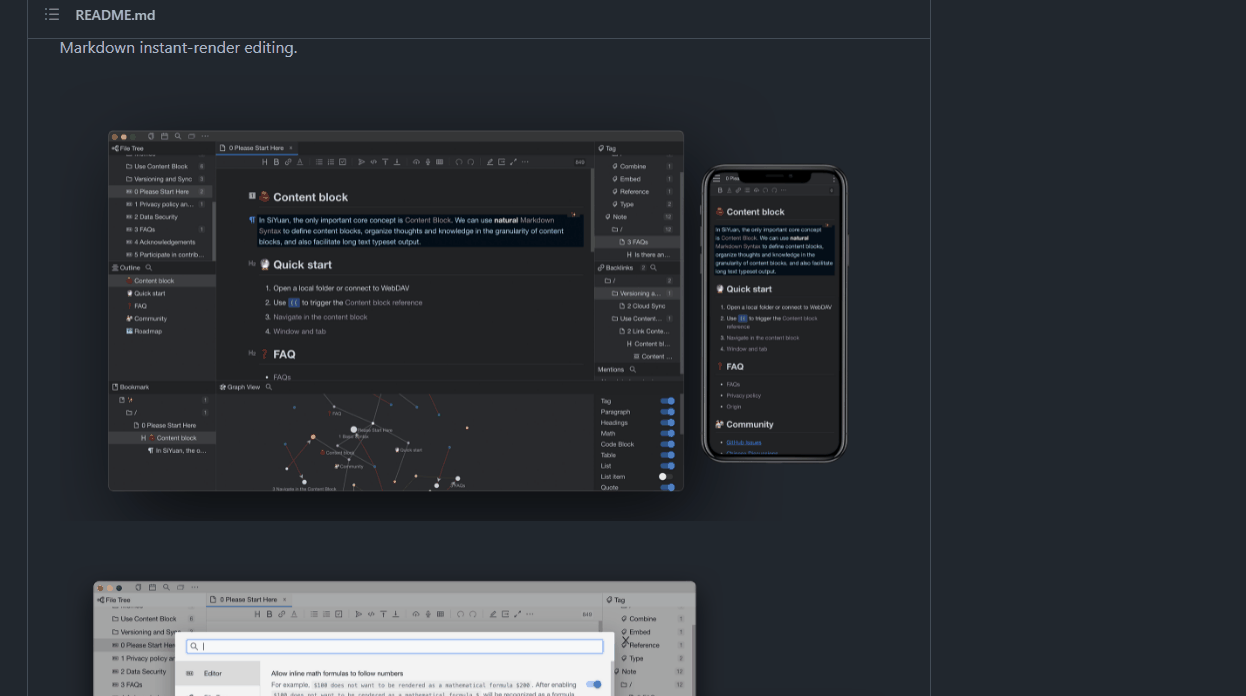Open 'Content block reference' link in Quick start
Screen dimensions: 1246x696
pos(384,303)
